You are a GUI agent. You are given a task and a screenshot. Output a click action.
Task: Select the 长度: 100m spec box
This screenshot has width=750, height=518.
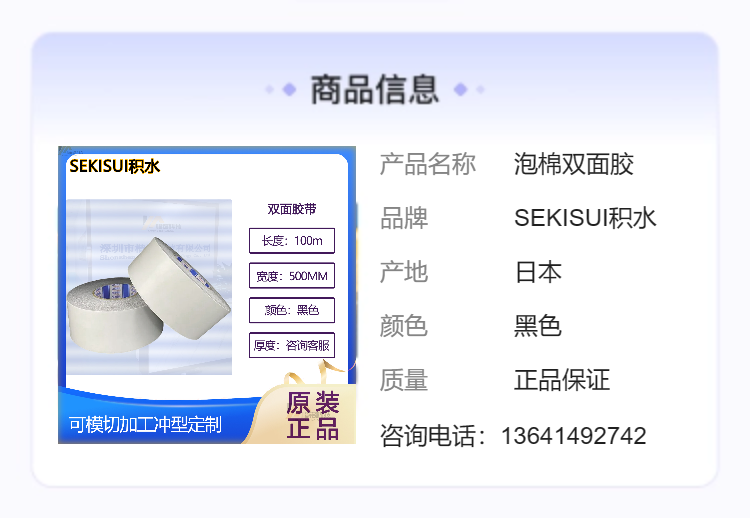pos(292,241)
